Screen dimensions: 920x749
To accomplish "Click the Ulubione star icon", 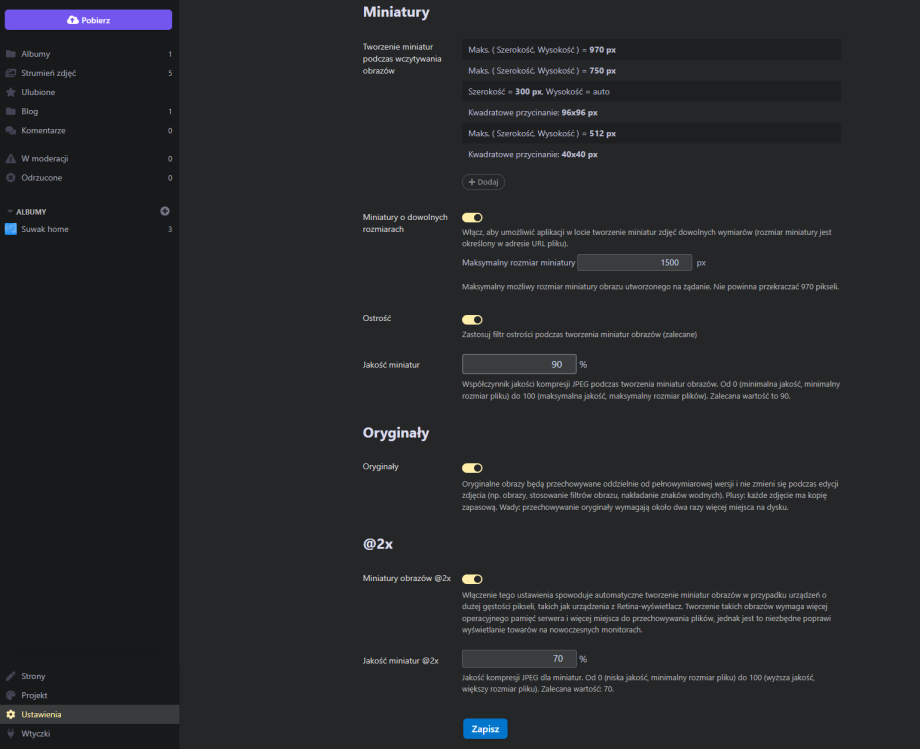I will (10, 92).
